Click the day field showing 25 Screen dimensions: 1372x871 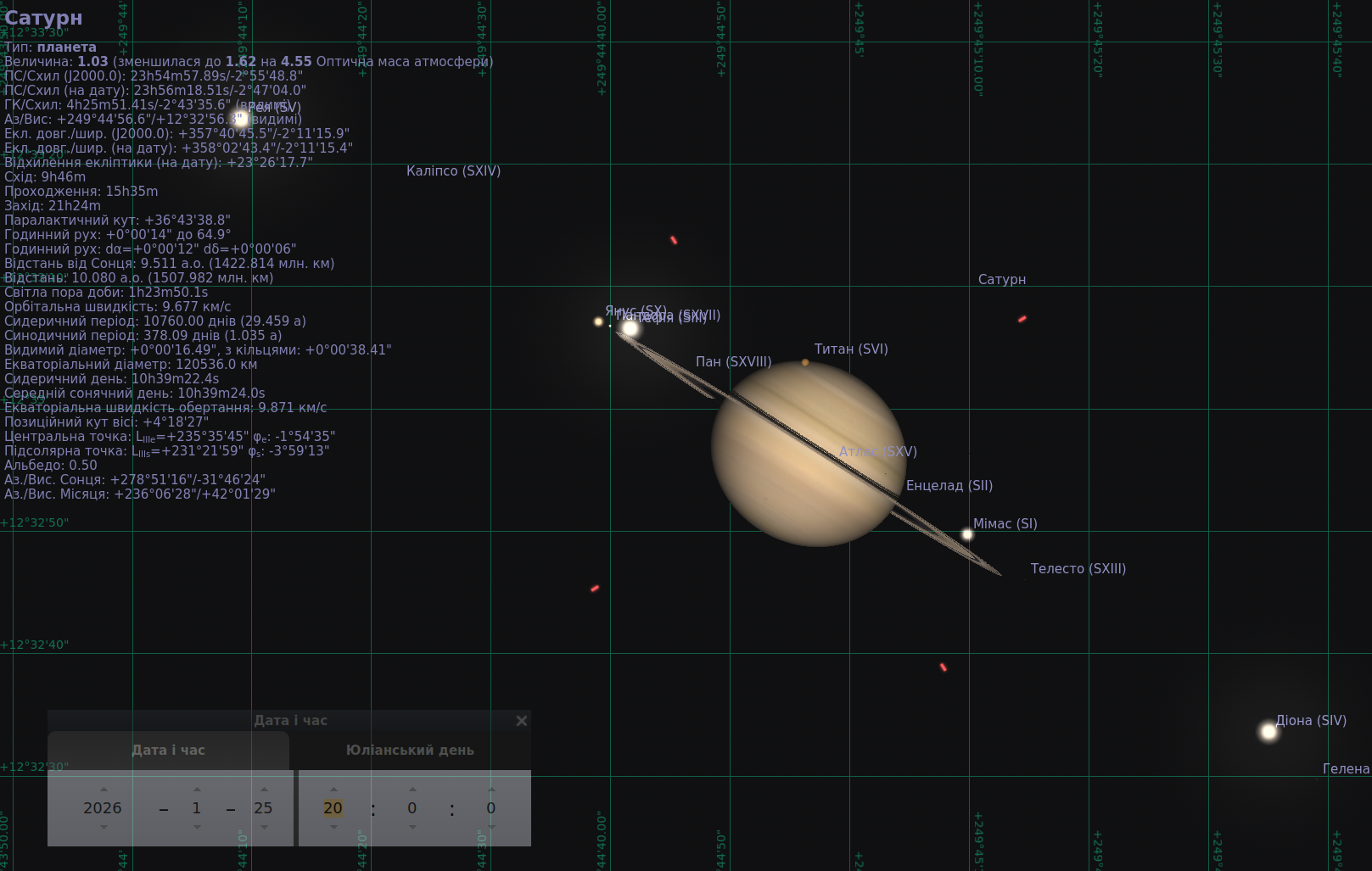tap(264, 808)
